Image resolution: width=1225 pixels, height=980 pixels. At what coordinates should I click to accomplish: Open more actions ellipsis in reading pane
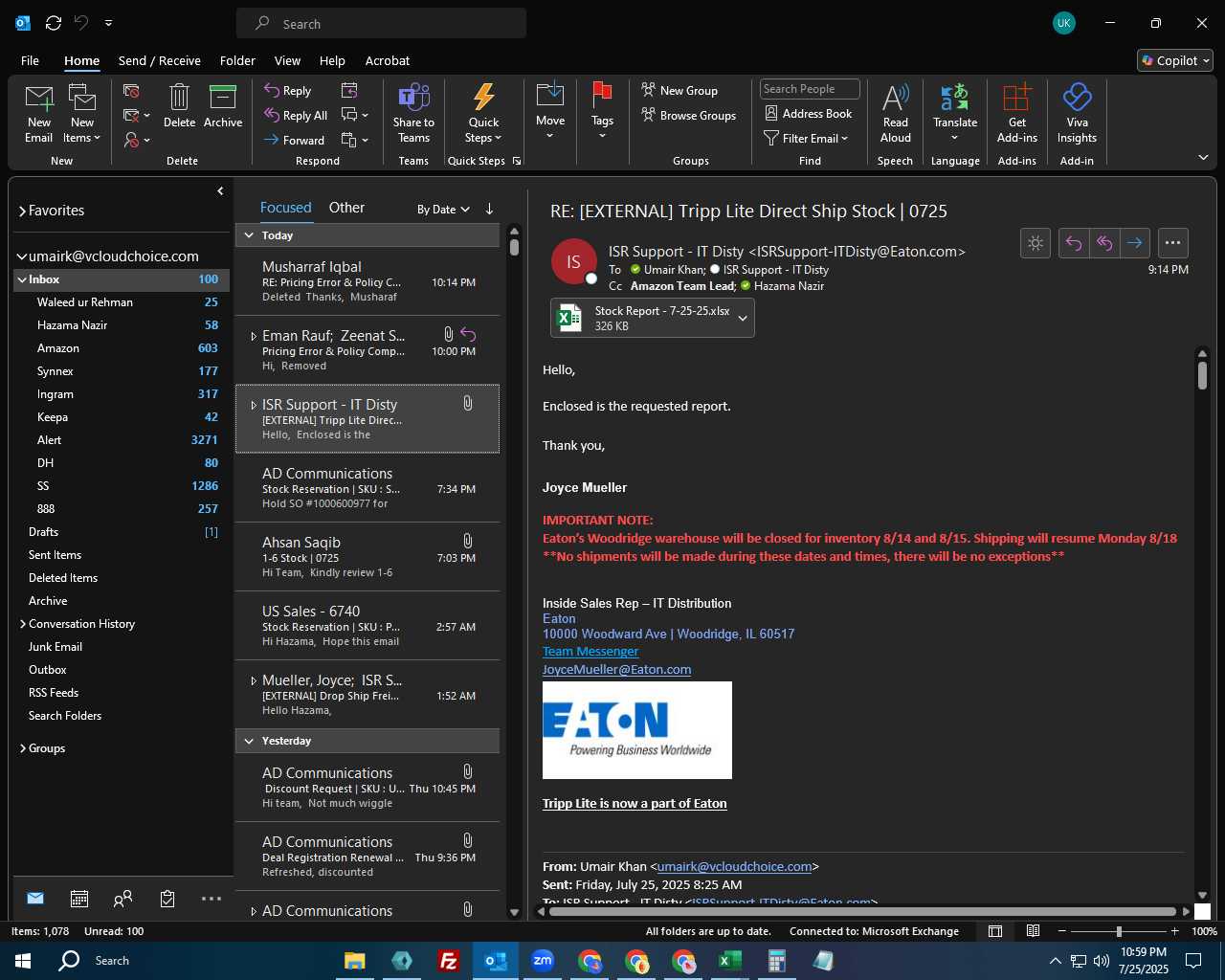pyautogui.click(x=1173, y=243)
